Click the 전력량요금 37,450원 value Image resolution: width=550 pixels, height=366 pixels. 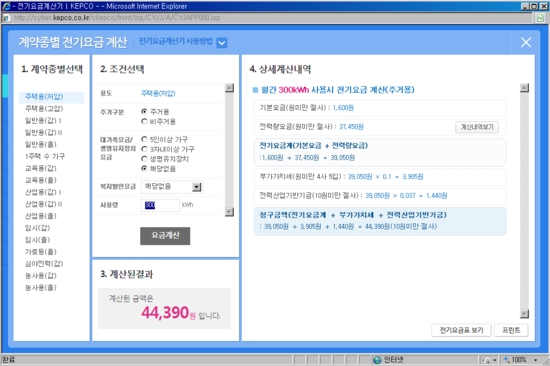(351, 127)
